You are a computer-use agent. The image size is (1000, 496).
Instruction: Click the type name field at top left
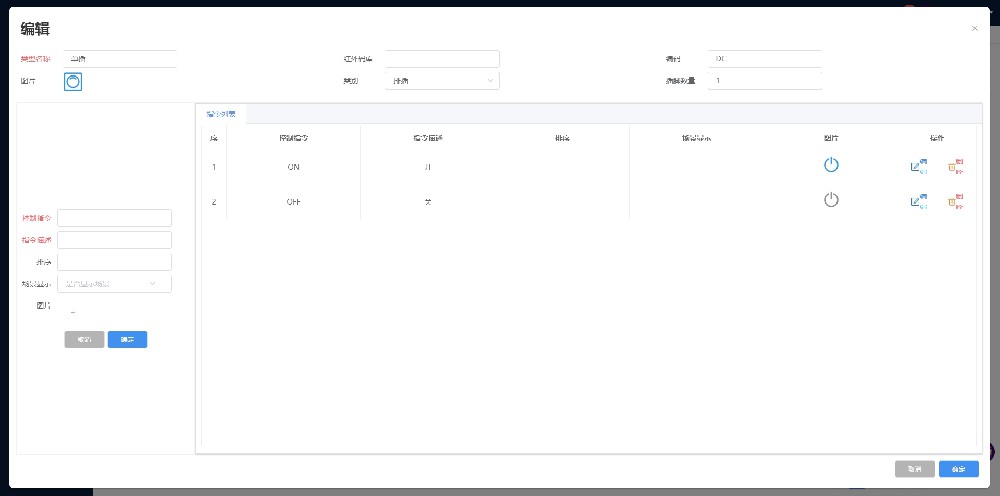[120, 59]
